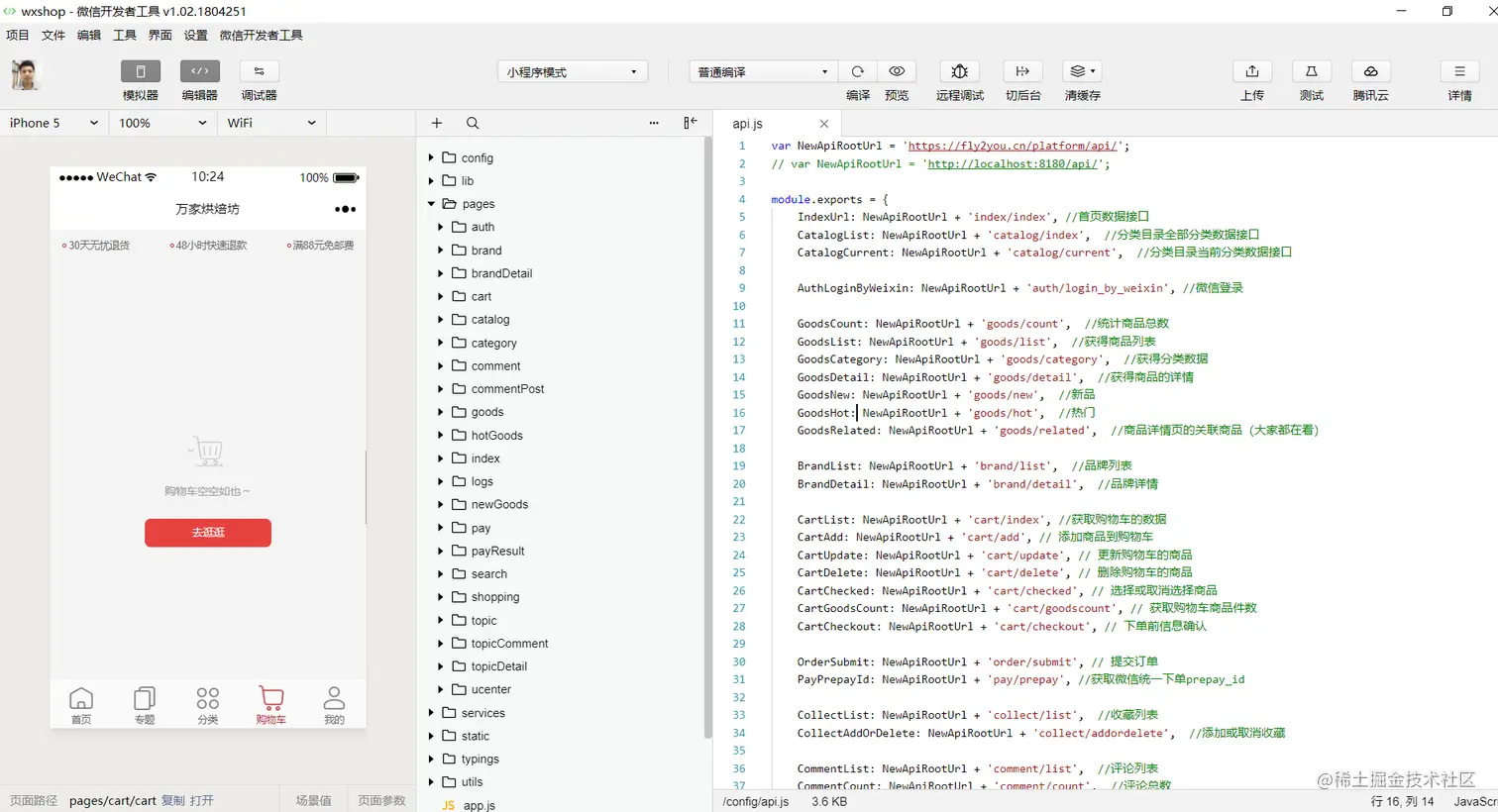Viewport: 1498px width, 812px height.
Task: Toggle the debugger panel button
Action: pyautogui.click(x=260, y=71)
